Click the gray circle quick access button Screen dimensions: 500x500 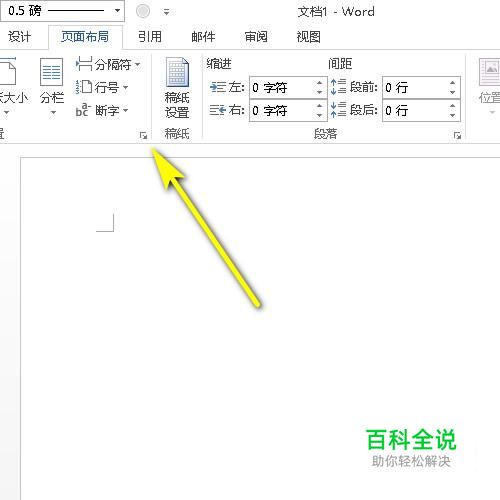click(143, 11)
